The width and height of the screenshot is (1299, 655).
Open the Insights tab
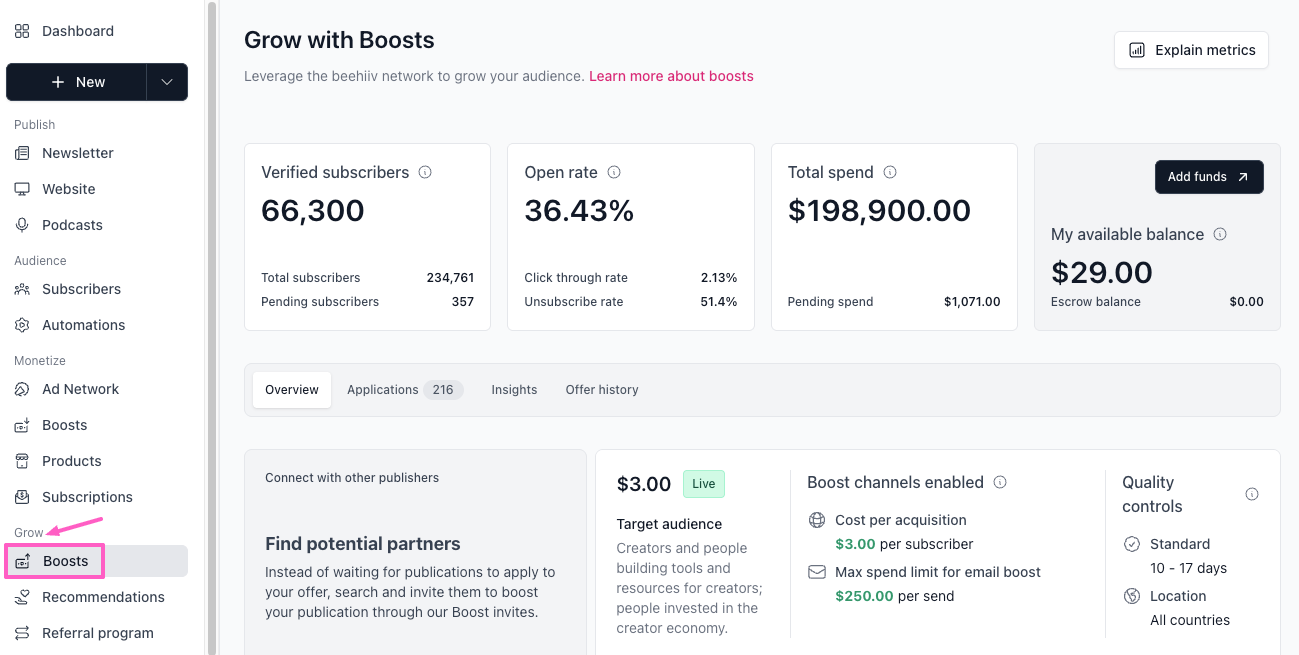click(514, 390)
